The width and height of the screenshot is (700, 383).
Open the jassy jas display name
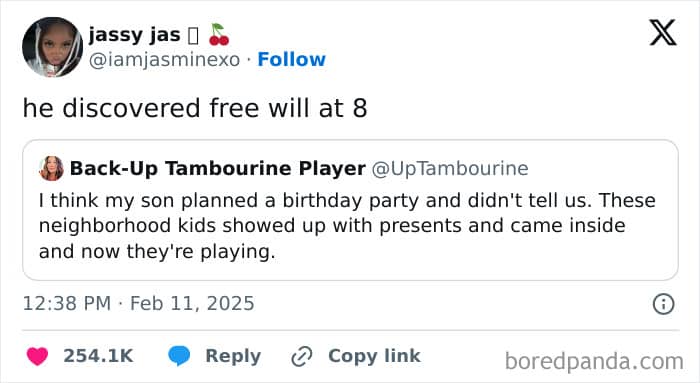pos(134,35)
